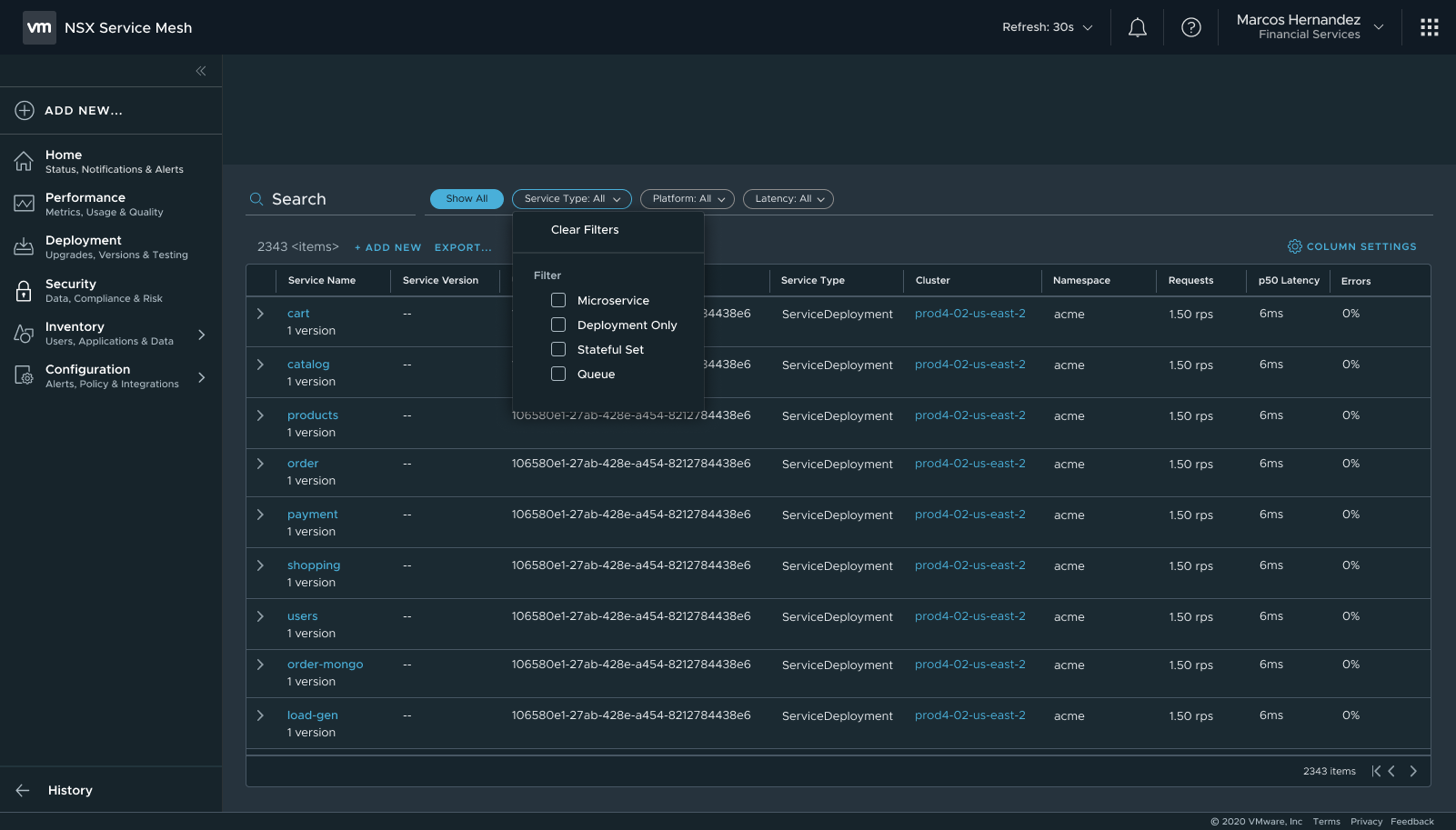The image size is (1456, 830).
Task: Click the Home house icon
Action: [x=24, y=161]
